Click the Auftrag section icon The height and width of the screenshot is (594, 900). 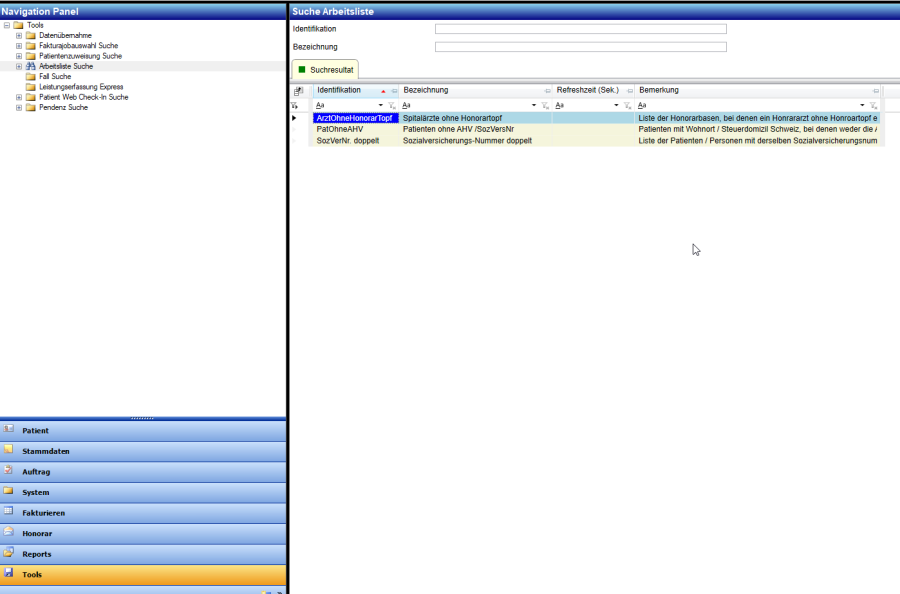[x=9, y=470]
